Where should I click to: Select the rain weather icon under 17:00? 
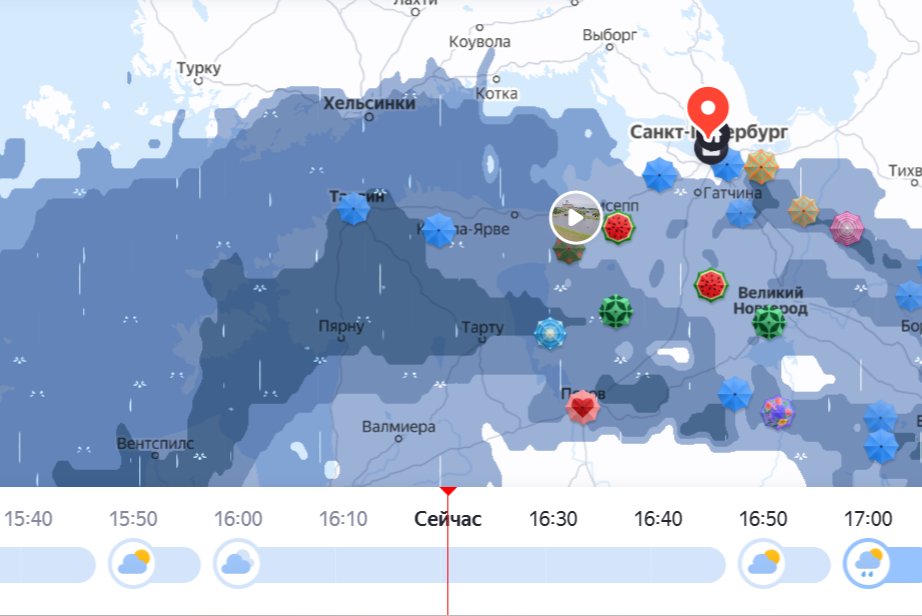(867, 563)
